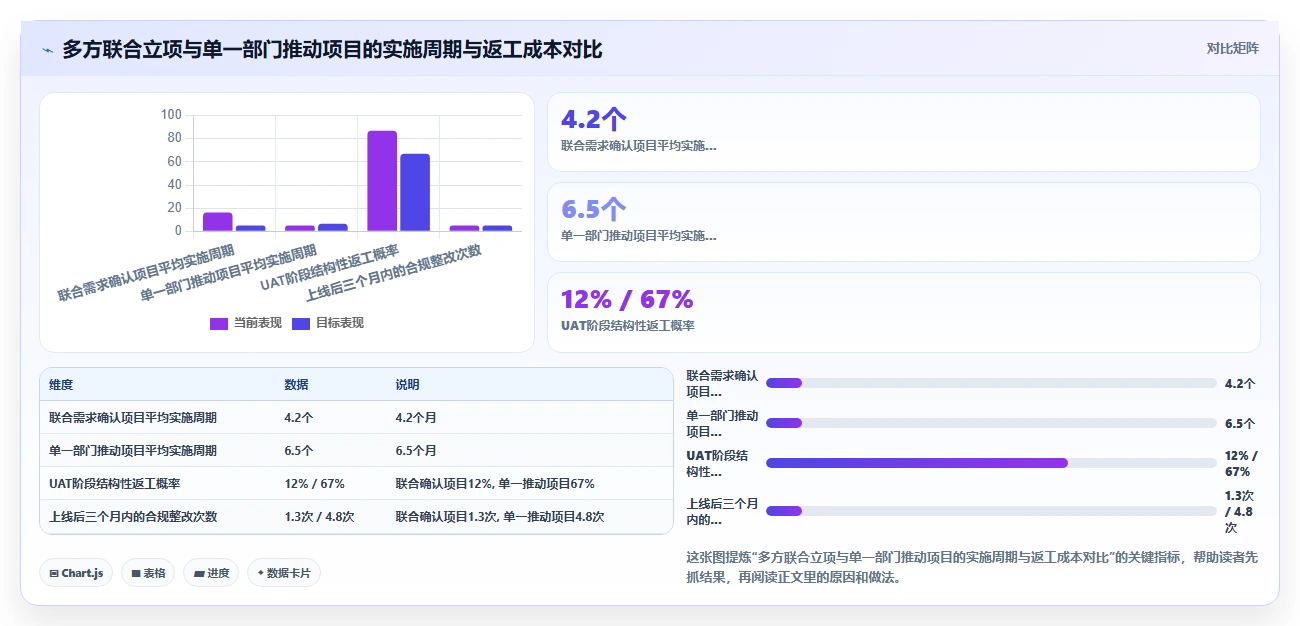Click the lightning icon beside the title

click(47, 50)
